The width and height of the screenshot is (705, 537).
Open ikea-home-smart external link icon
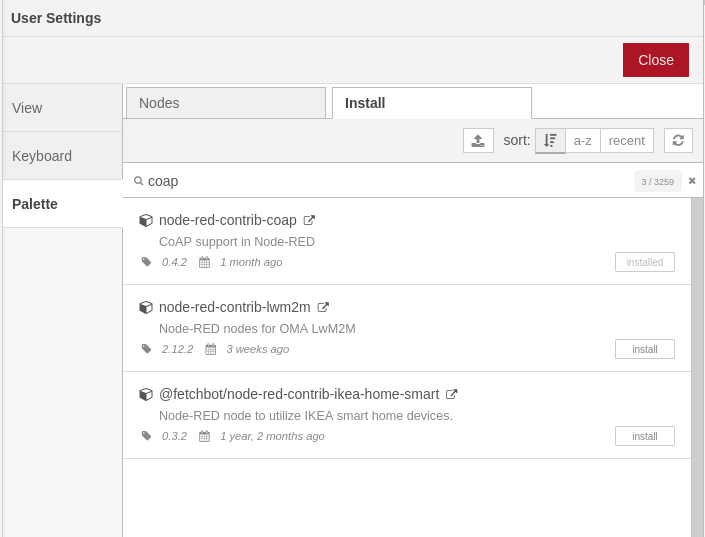451,394
